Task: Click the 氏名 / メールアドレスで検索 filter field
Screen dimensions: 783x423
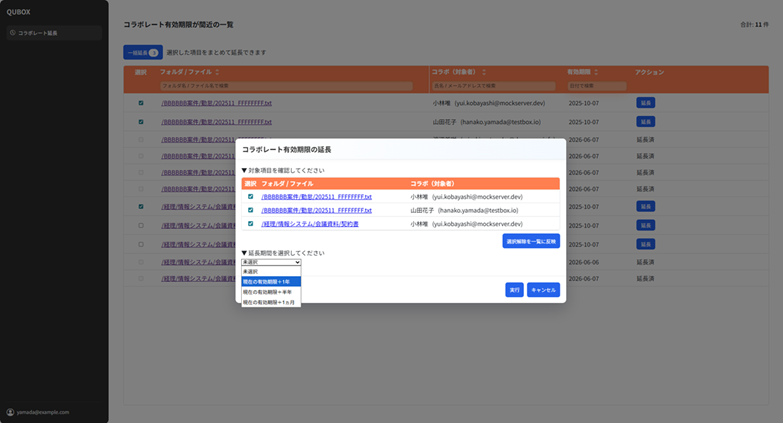Action: 493,86
